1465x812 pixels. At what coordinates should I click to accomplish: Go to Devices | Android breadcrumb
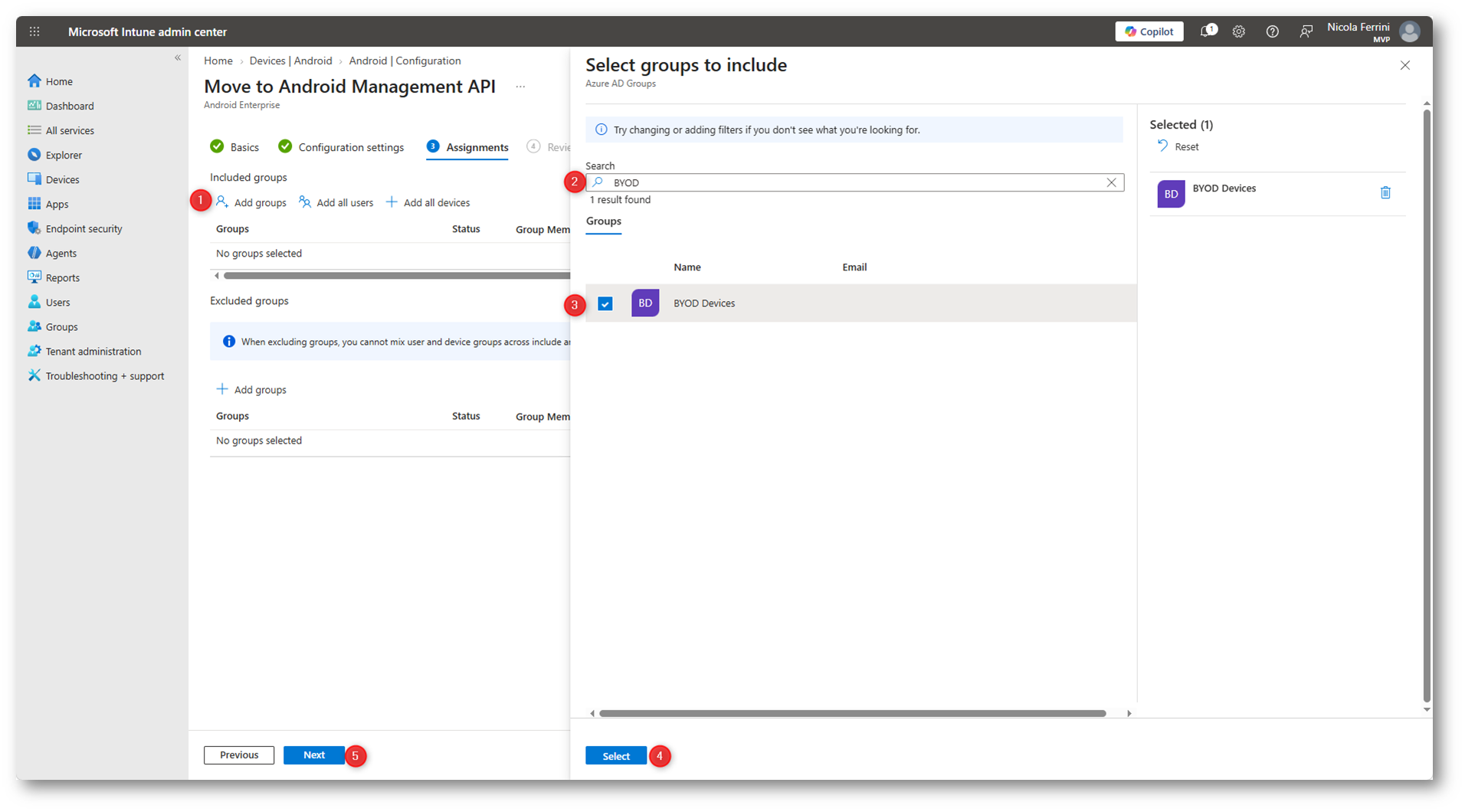click(291, 61)
